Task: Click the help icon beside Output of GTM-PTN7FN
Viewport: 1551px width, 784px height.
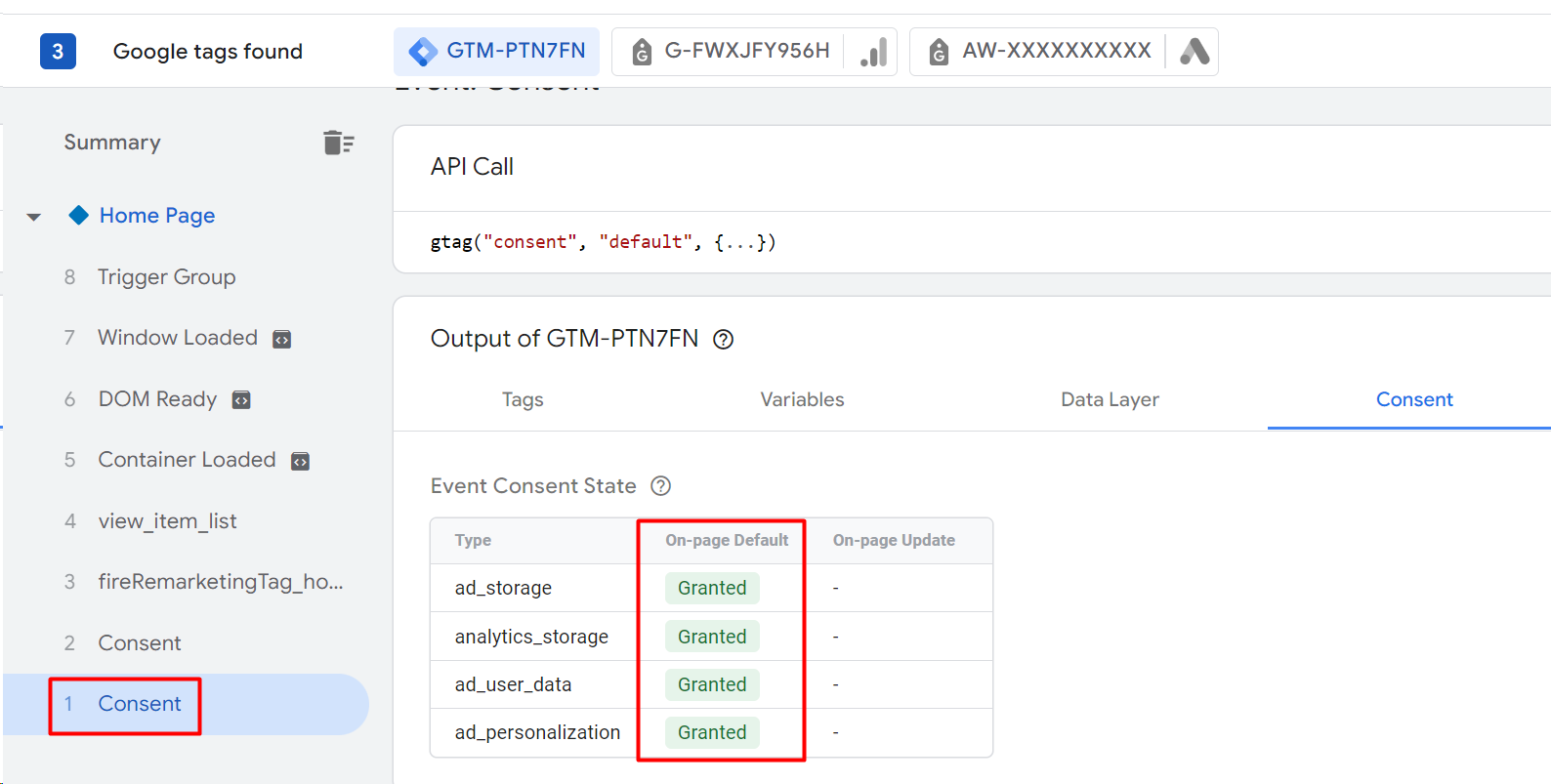Action: tap(723, 339)
